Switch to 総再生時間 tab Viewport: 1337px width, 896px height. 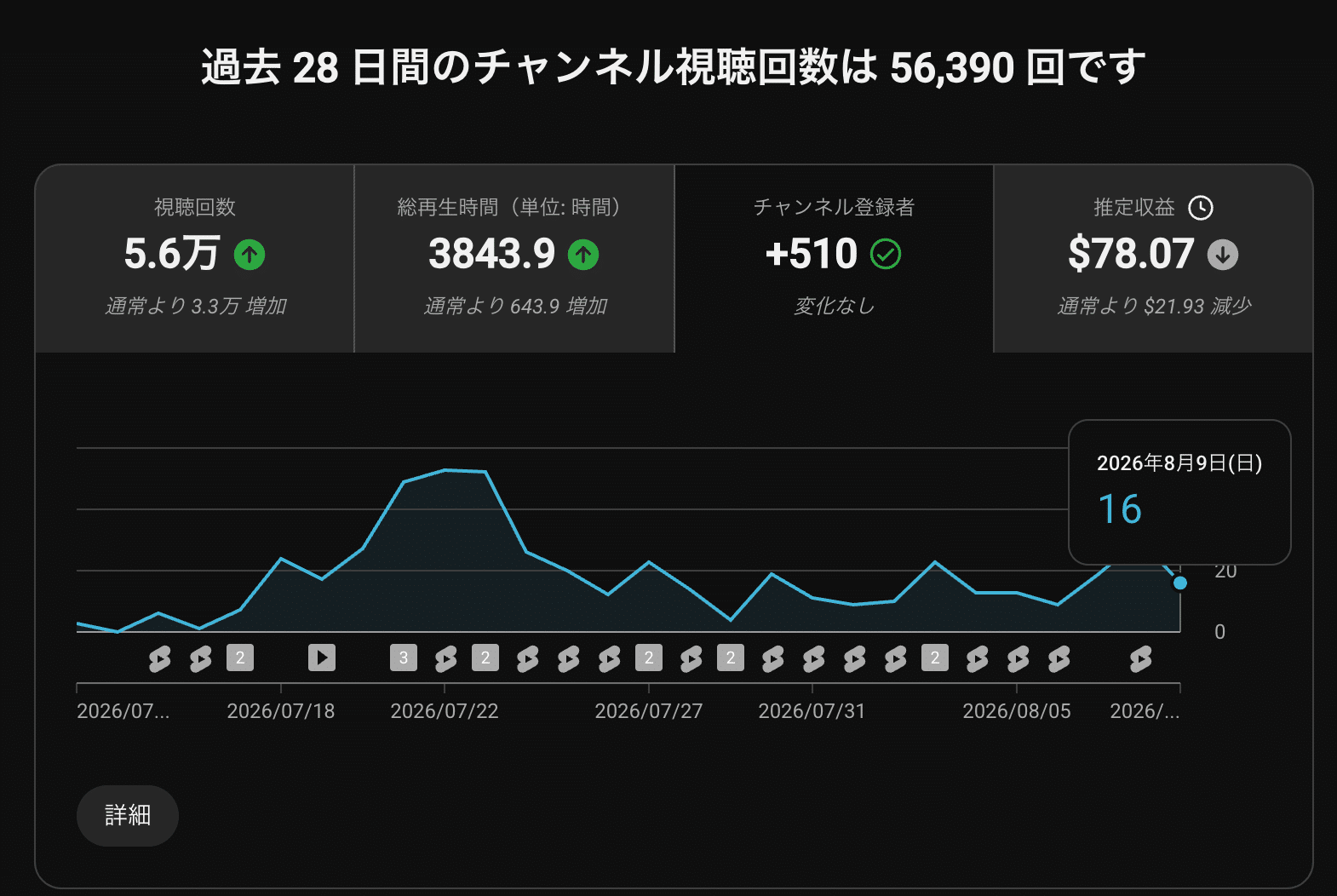[514, 258]
